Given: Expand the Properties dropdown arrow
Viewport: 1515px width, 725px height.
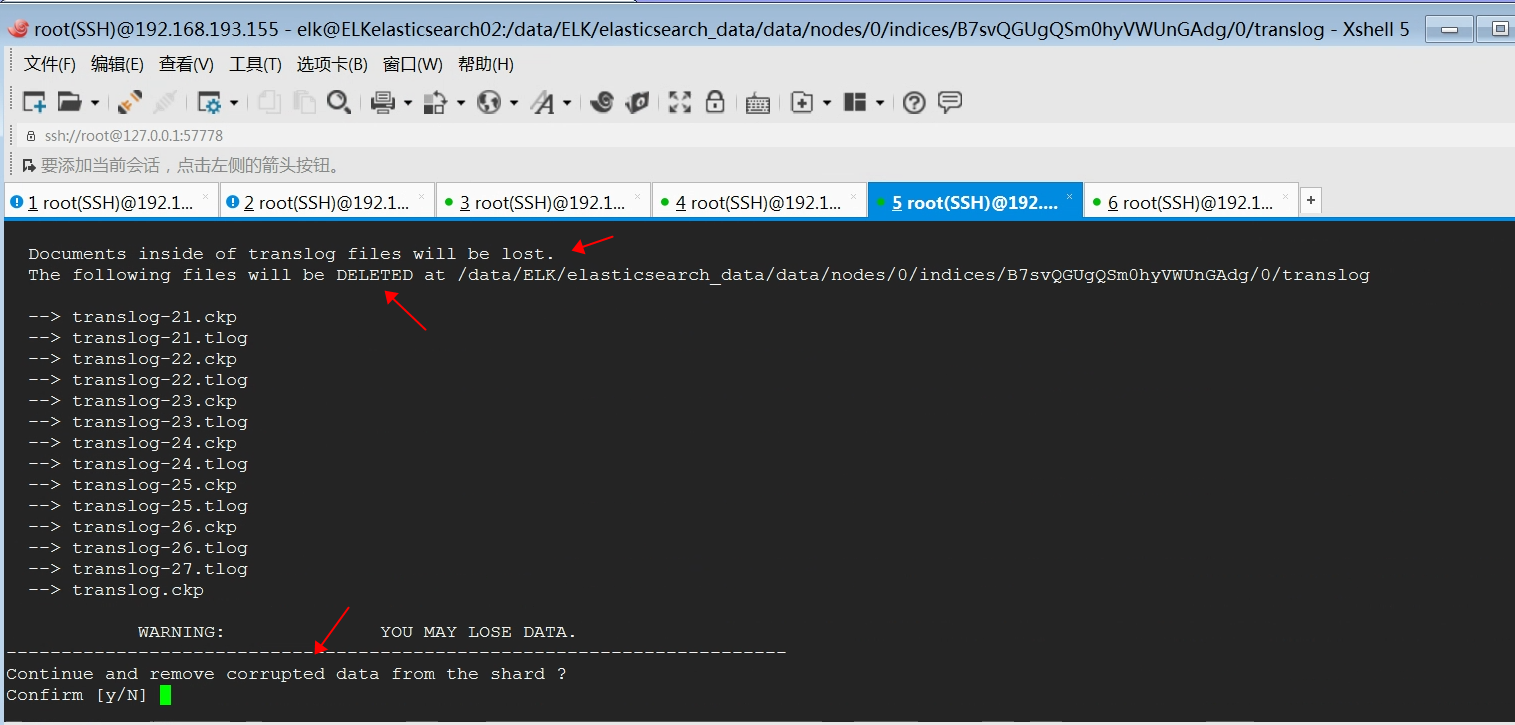Looking at the screenshot, I should (234, 102).
